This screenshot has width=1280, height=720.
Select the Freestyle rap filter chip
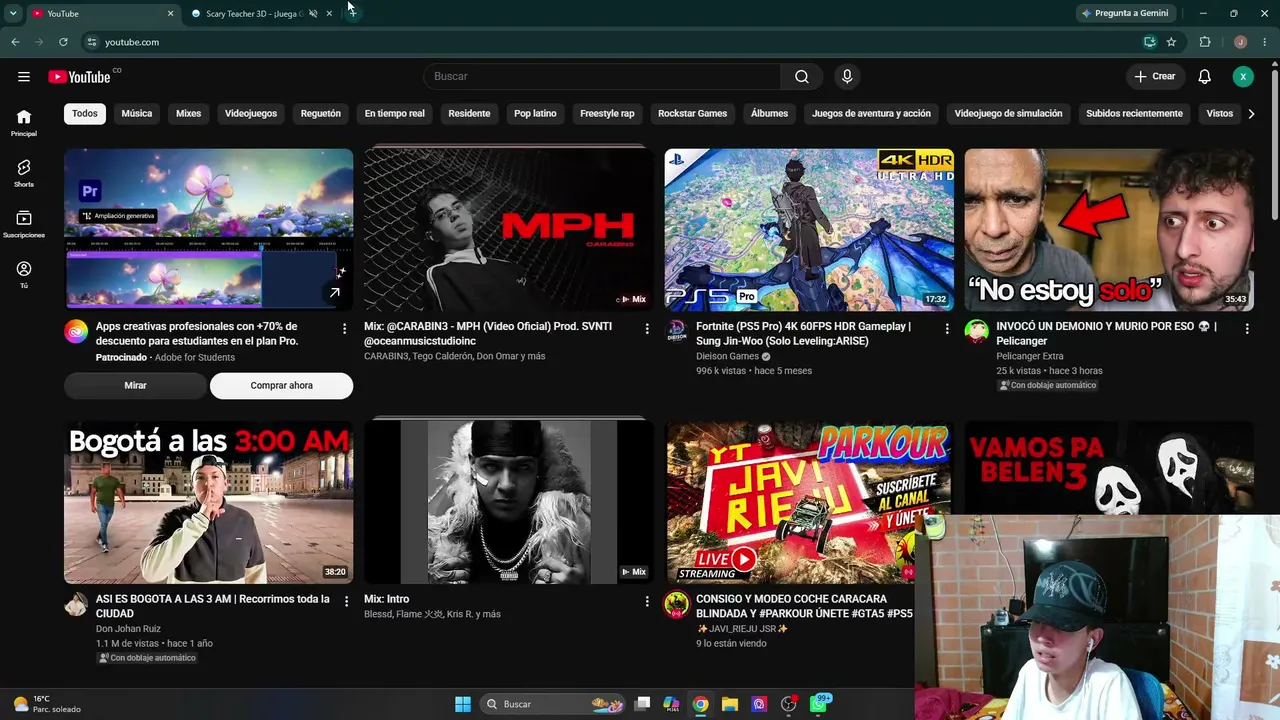tap(608, 114)
